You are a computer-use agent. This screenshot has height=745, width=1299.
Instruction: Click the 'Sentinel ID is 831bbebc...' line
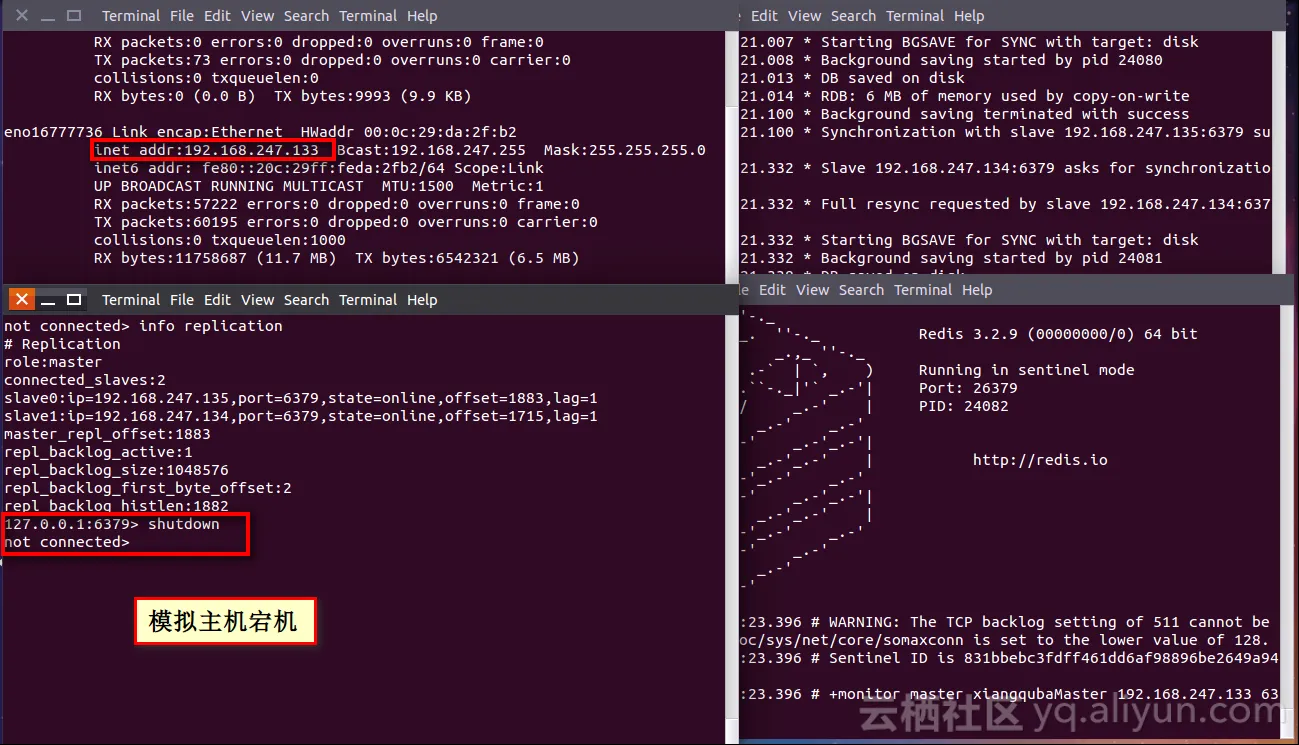(x=1010, y=658)
